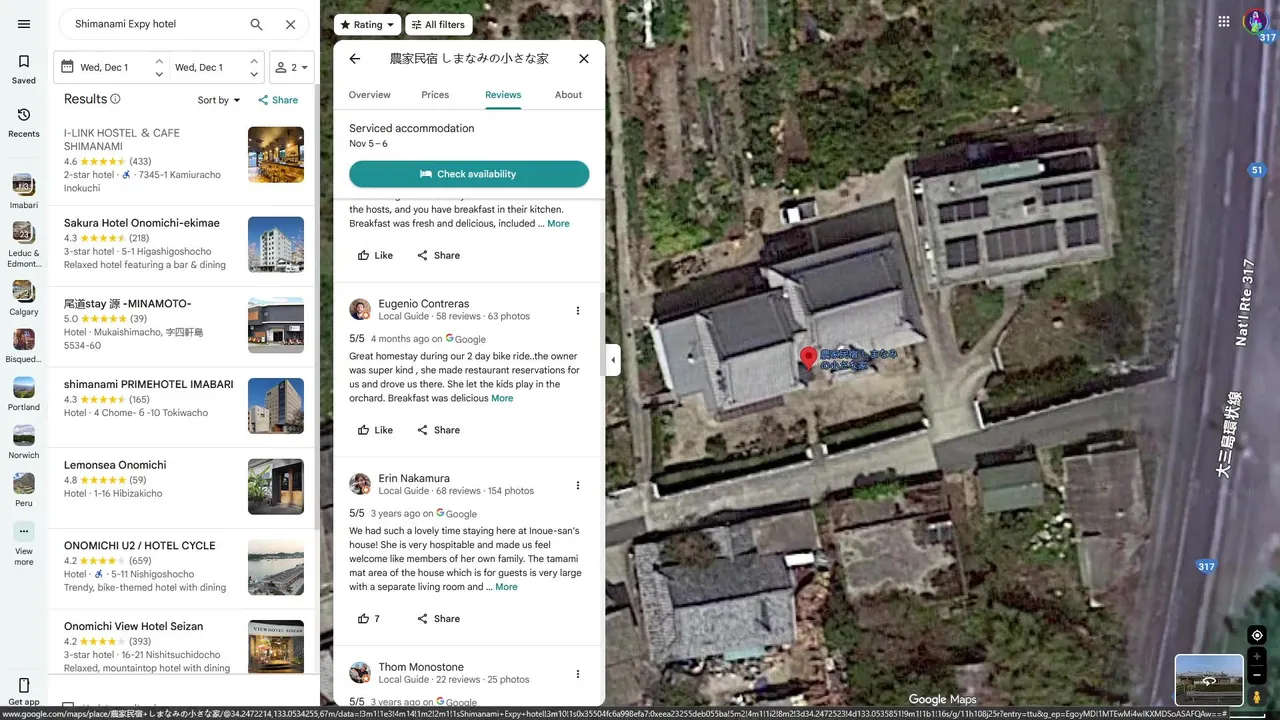1280x720 pixels.
Task: Open Norwich recent place shortcut
Action: (x=24, y=442)
